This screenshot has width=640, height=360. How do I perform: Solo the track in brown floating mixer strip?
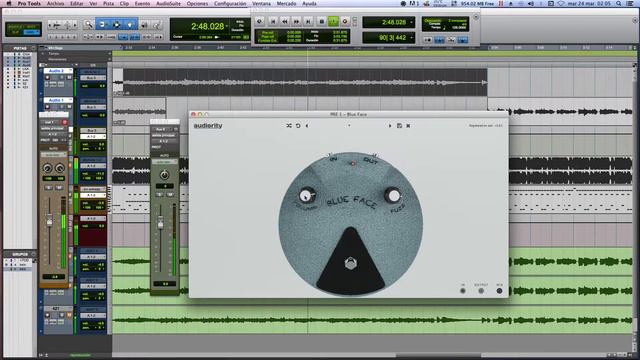(x=49, y=188)
